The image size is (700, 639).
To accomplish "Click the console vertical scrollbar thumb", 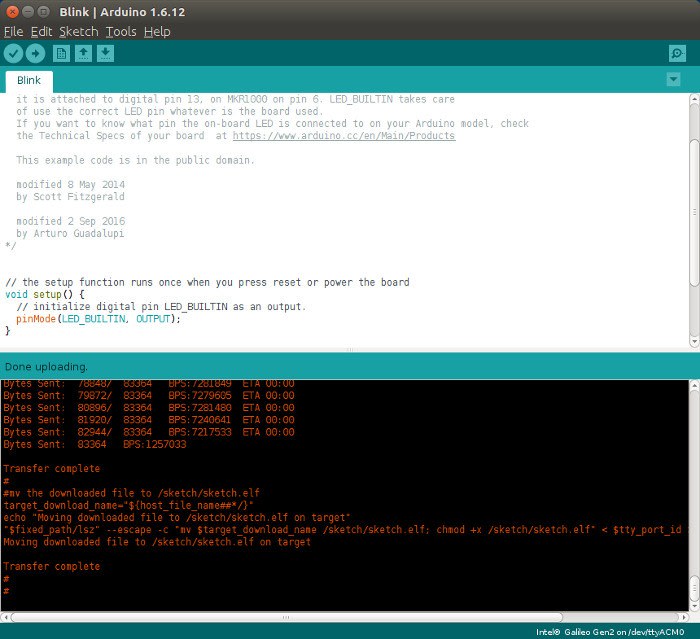I will tap(694, 589).
